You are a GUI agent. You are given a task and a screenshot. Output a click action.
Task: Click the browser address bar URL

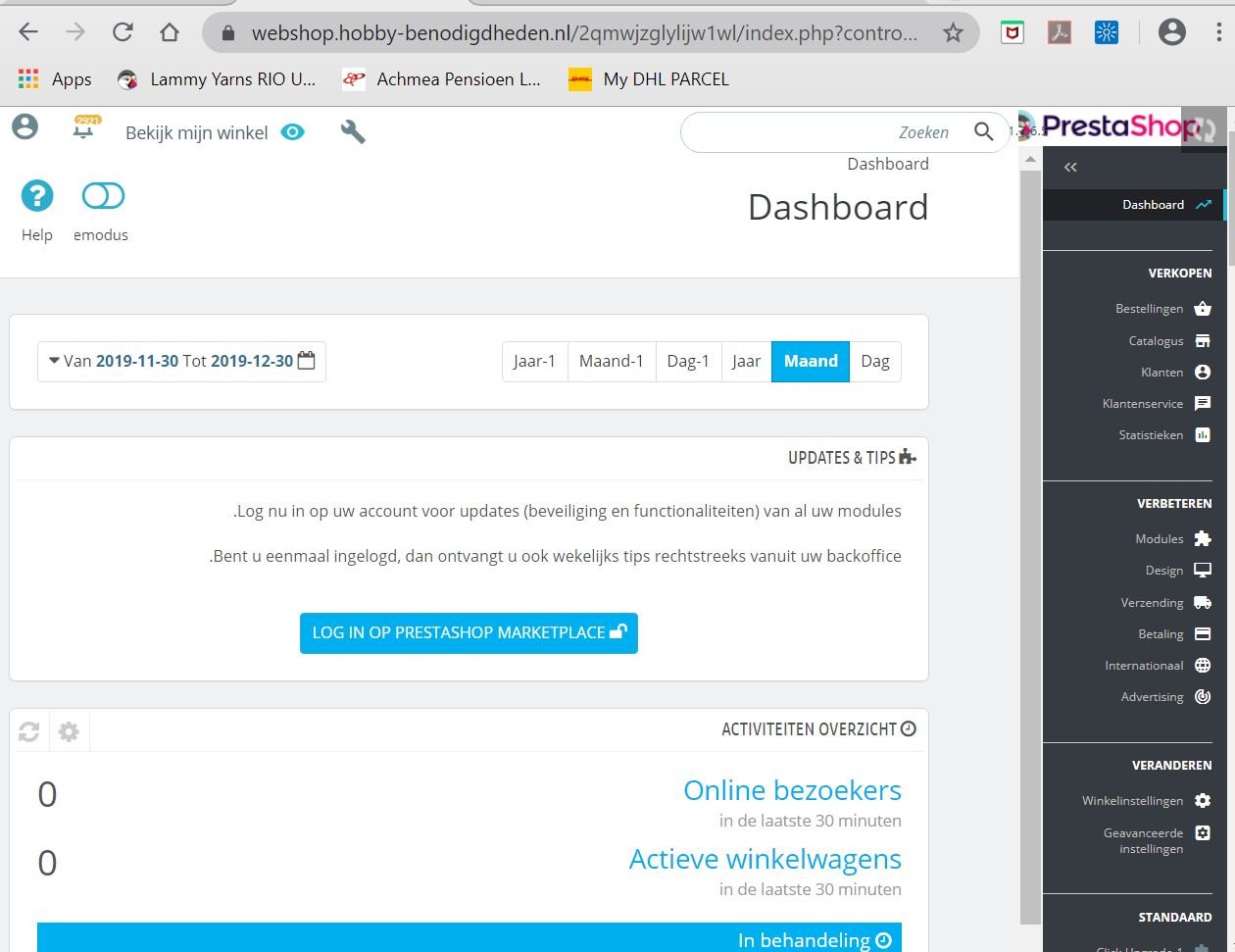(x=584, y=33)
